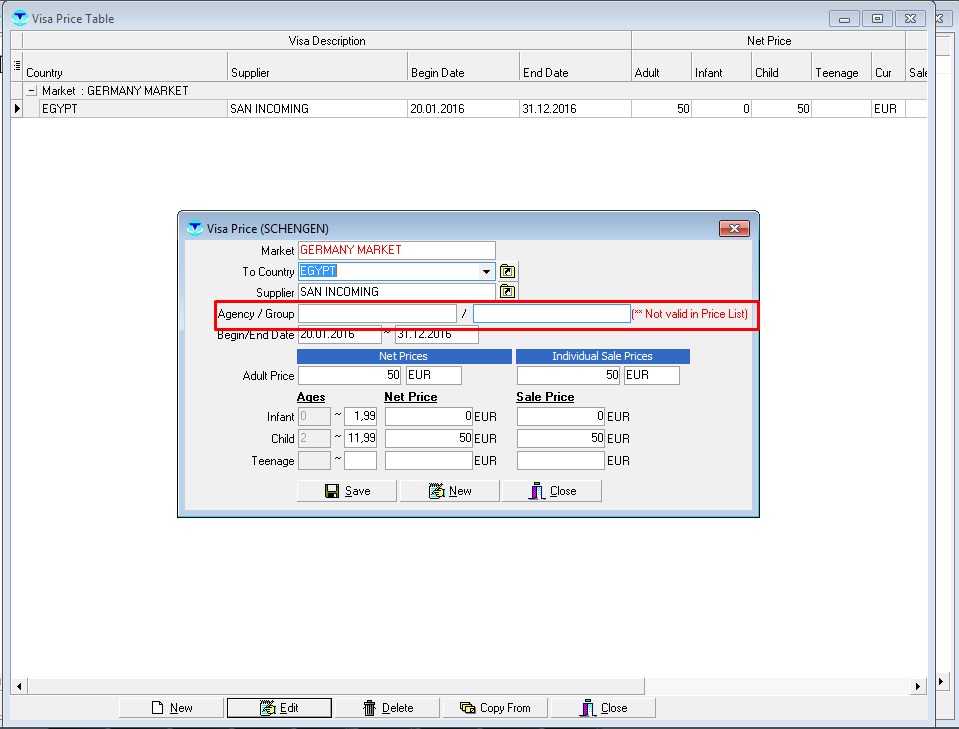Image resolution: width=959 pixels, height=729 pixels.
Task: Click the Adult Net Price field
Action: coord(350,376)
